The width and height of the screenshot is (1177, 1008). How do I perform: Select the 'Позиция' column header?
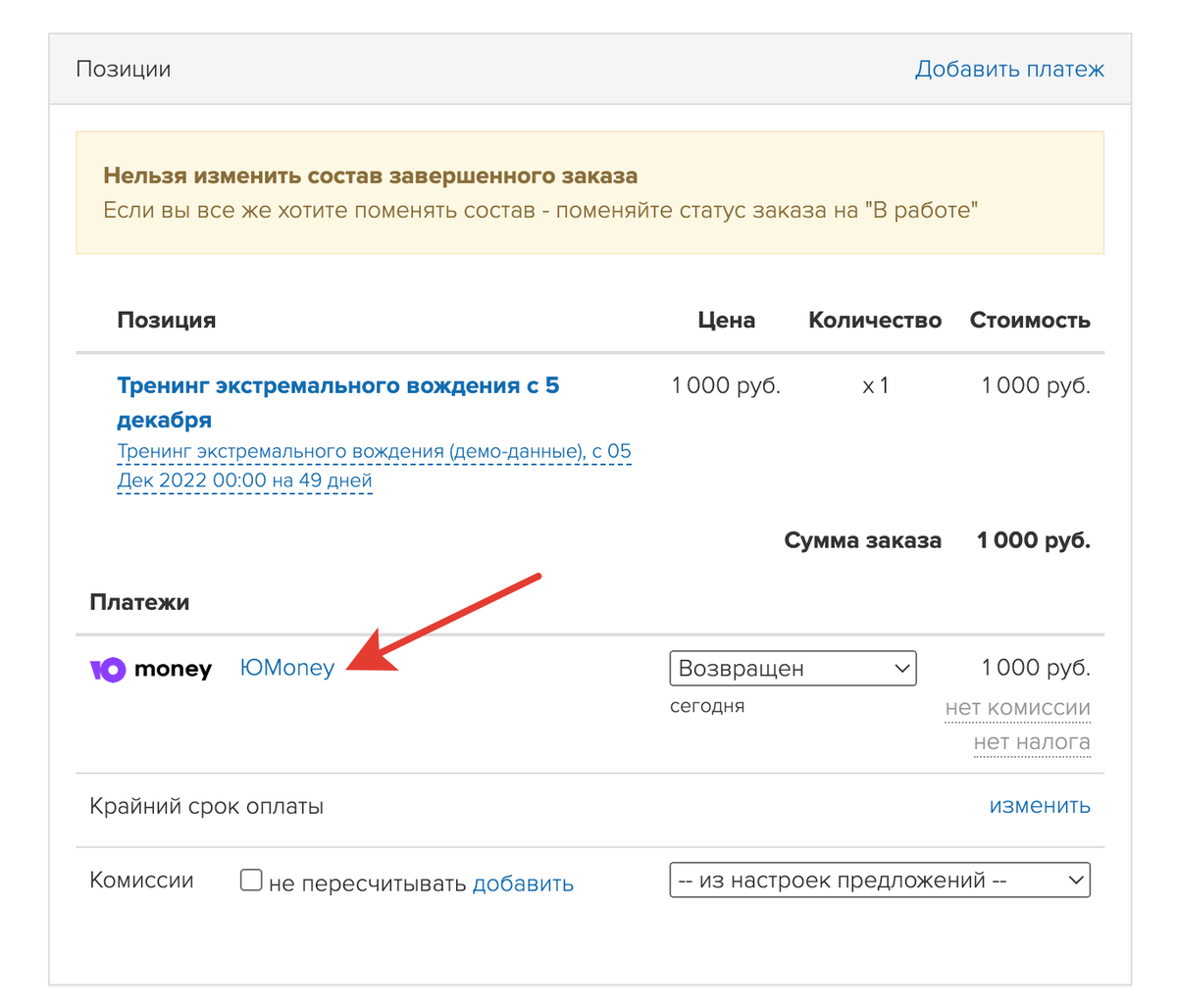tap(167, 321)
